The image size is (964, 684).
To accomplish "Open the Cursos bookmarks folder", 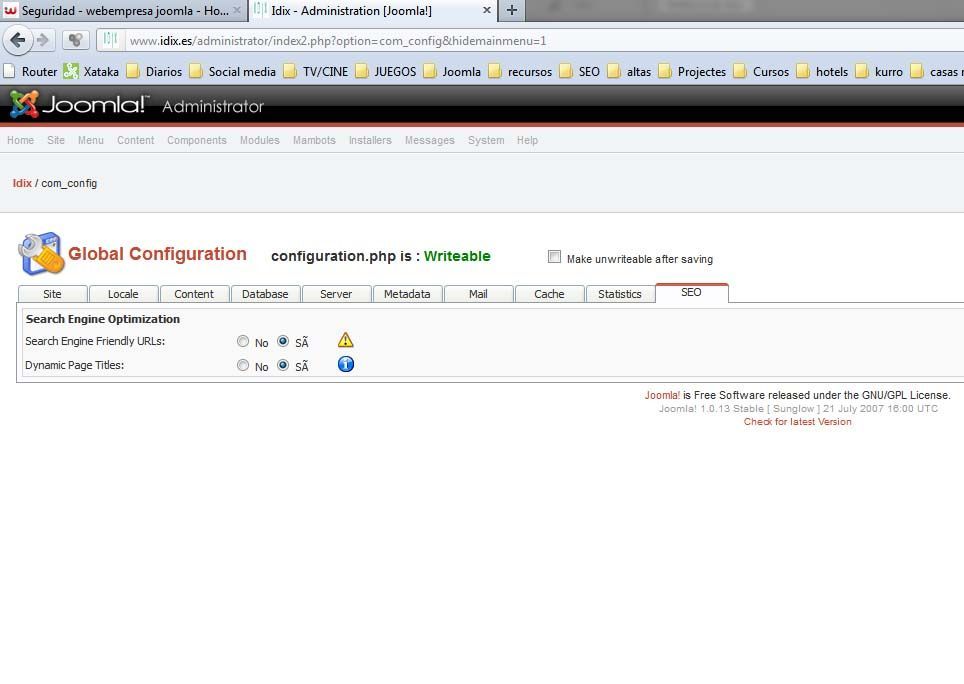I will click(x=761, y=71).
